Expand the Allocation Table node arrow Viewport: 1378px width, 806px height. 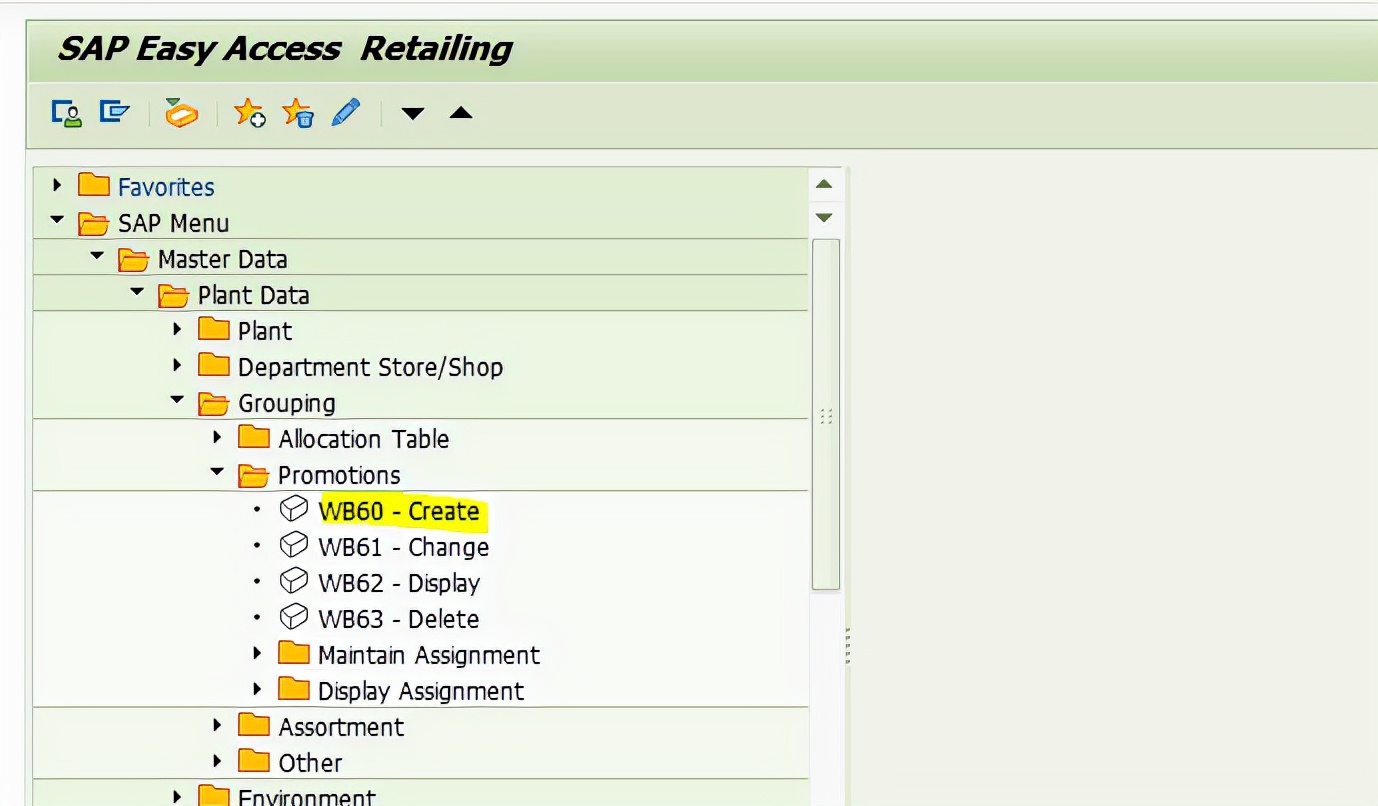(x=217, y=437)
